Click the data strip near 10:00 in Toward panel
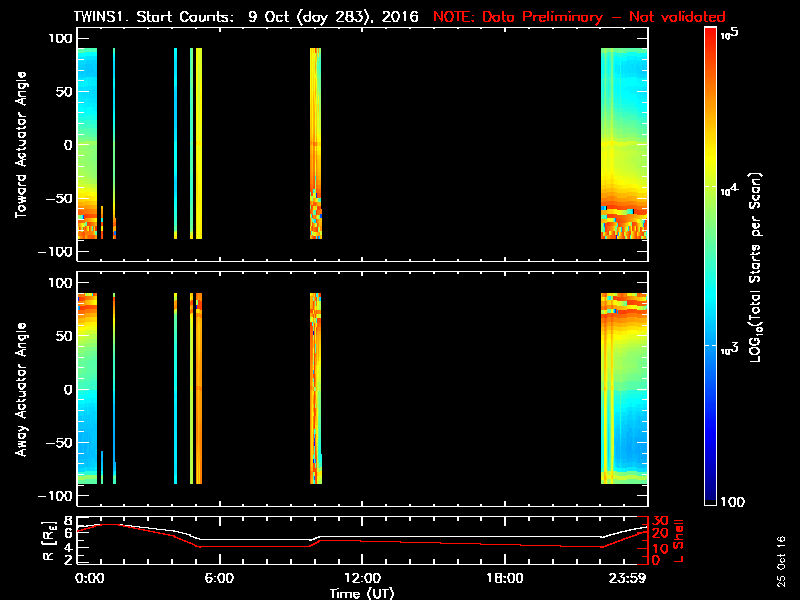The width and height of the screenshot is (800, 600). click(316, 143)
